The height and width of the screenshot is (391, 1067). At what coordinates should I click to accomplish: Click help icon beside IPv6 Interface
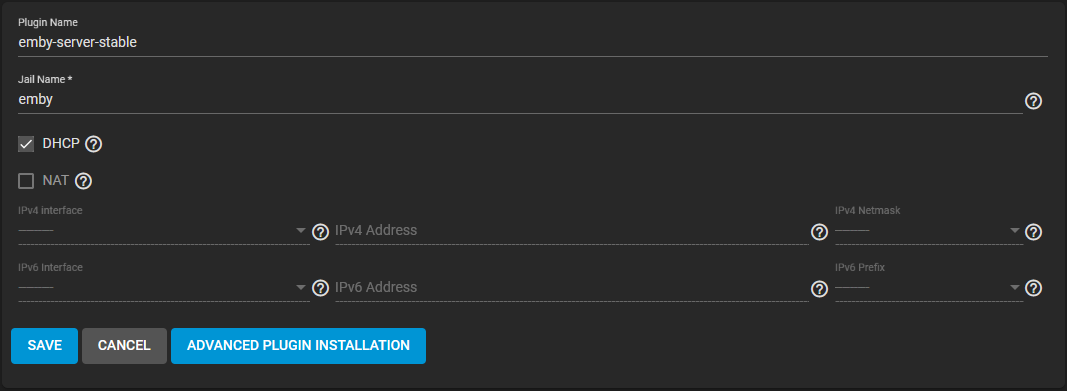[320, 288]
